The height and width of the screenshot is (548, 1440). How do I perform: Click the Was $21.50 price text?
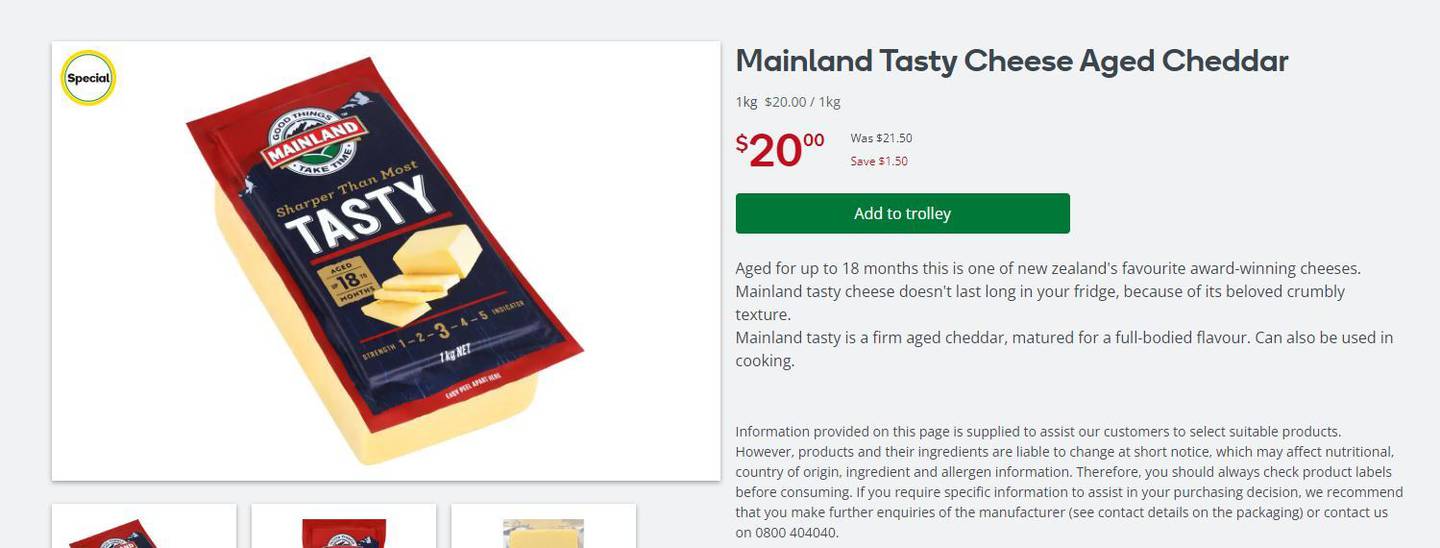881,139
